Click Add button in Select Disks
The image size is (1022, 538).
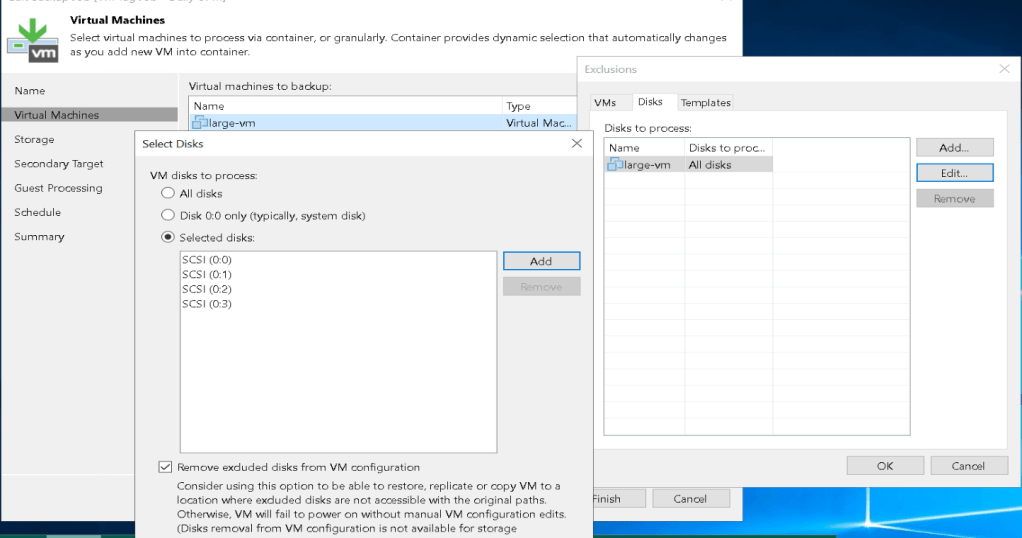tap(541, 261)
